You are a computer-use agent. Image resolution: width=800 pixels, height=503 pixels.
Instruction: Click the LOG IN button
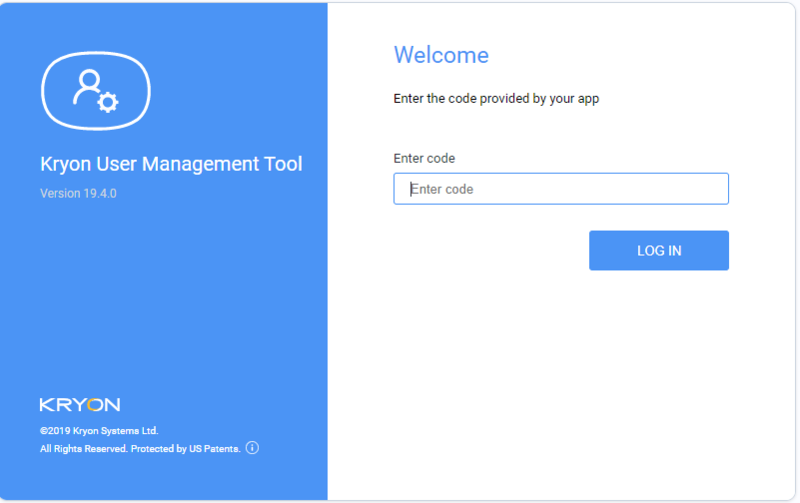tap(659, 250)
